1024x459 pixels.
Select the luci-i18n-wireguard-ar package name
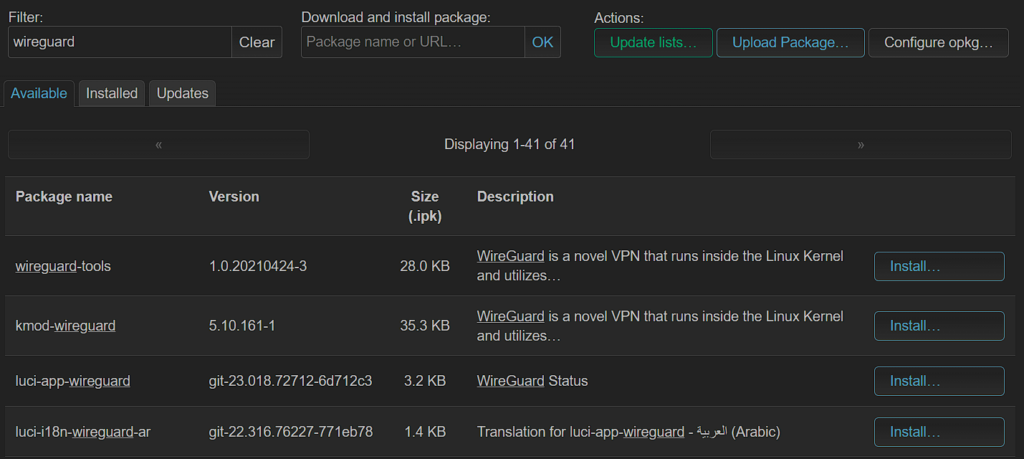click(84, 432)
